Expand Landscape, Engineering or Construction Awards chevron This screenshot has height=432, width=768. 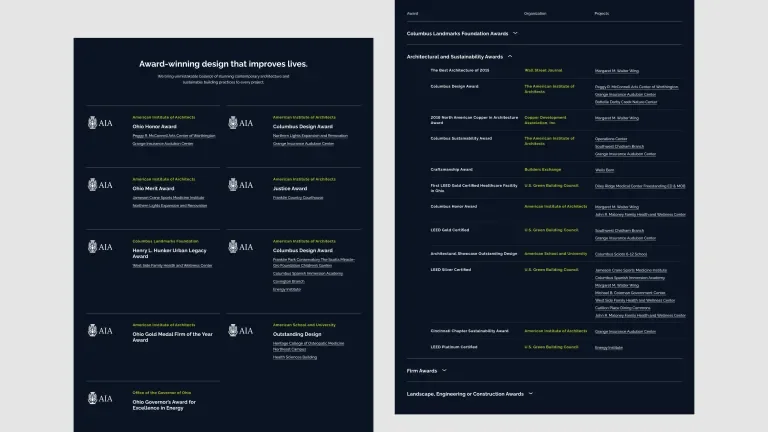click(x=530, y=393)
